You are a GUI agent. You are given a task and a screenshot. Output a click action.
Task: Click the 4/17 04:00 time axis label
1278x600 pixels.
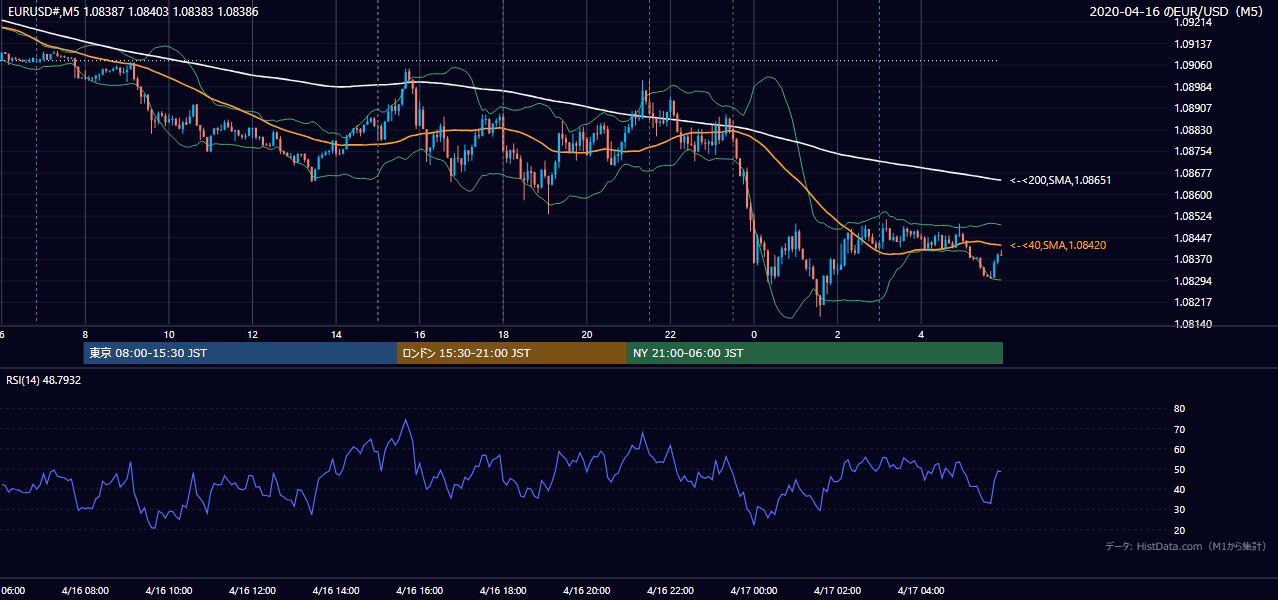(x=921, y=590)
